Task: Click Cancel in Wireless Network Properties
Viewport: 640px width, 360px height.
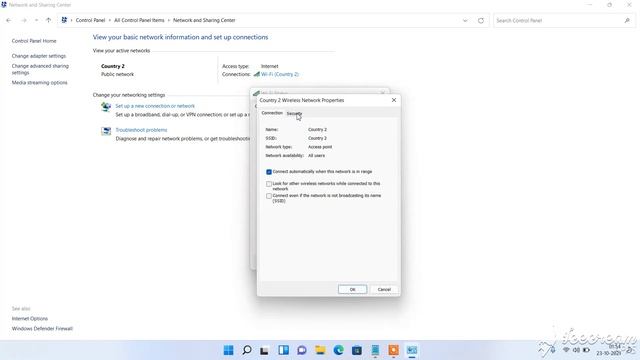Action: pyautogui.click(x=384, y=289)
